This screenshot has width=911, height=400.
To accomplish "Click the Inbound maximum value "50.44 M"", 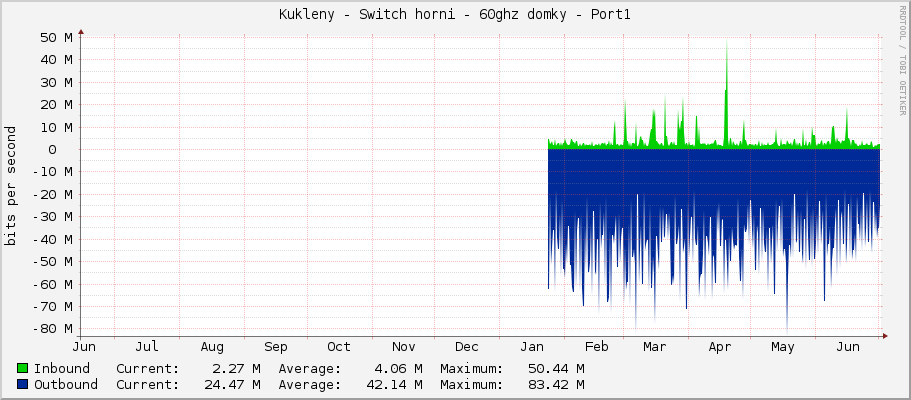I will pyautogui.click(x=555, y=369).
